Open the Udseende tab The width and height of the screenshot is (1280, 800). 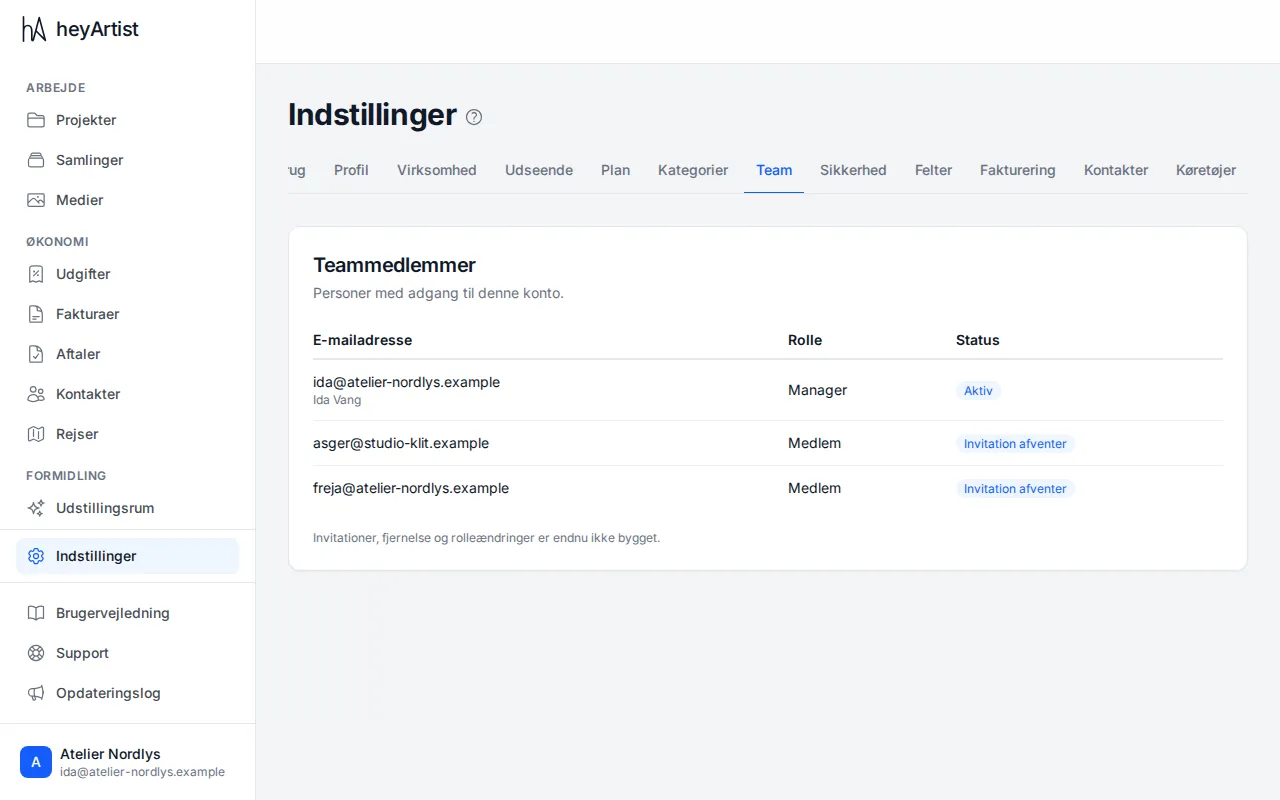[x=539, y=170]
